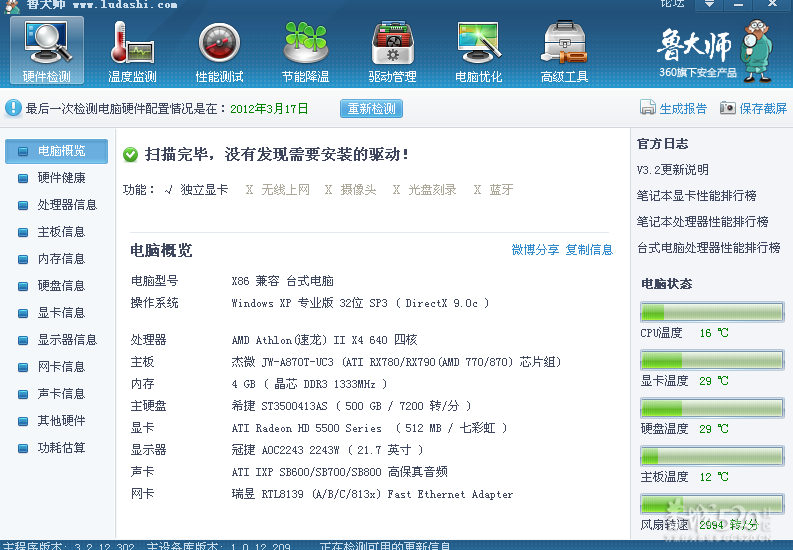Open 硬件检测 hardware detection icon
The height and width of the screenshot is (550, 793).
click(x=47, y=51)
